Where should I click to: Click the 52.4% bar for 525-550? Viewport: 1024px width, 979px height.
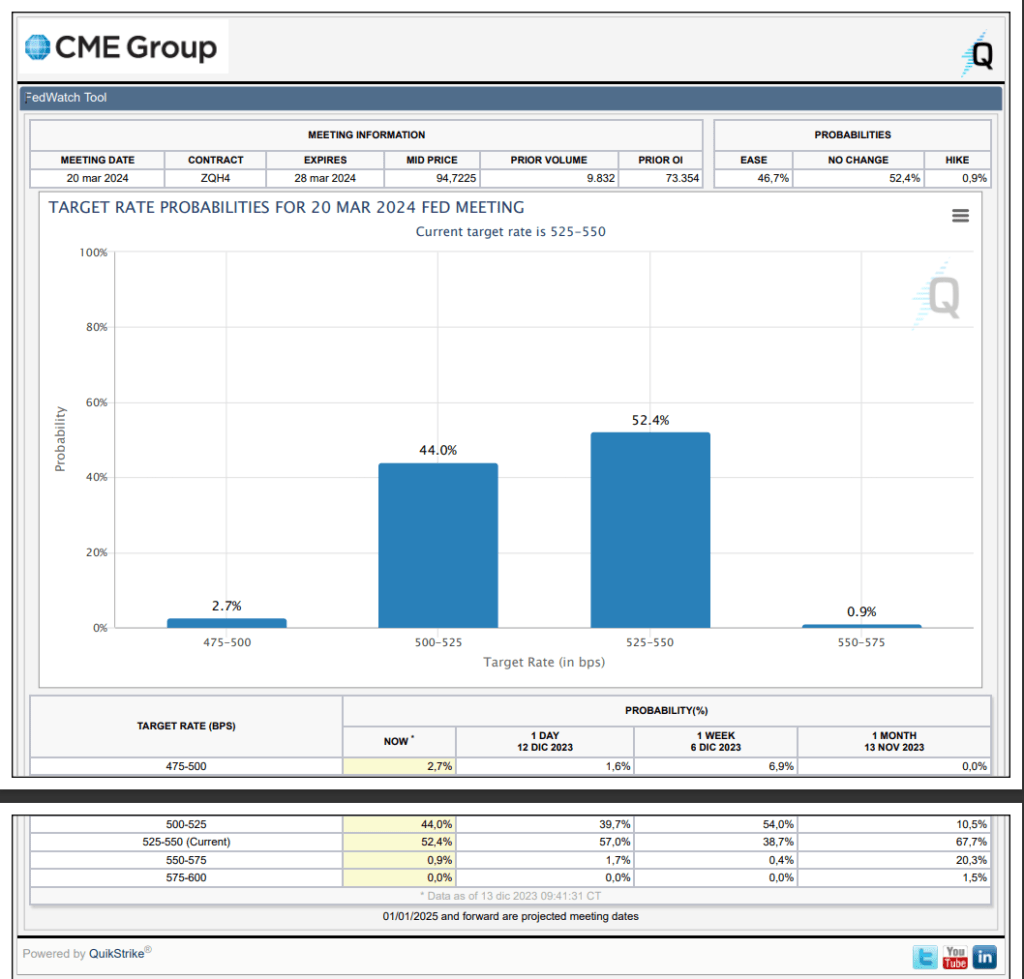pos(650,530)
